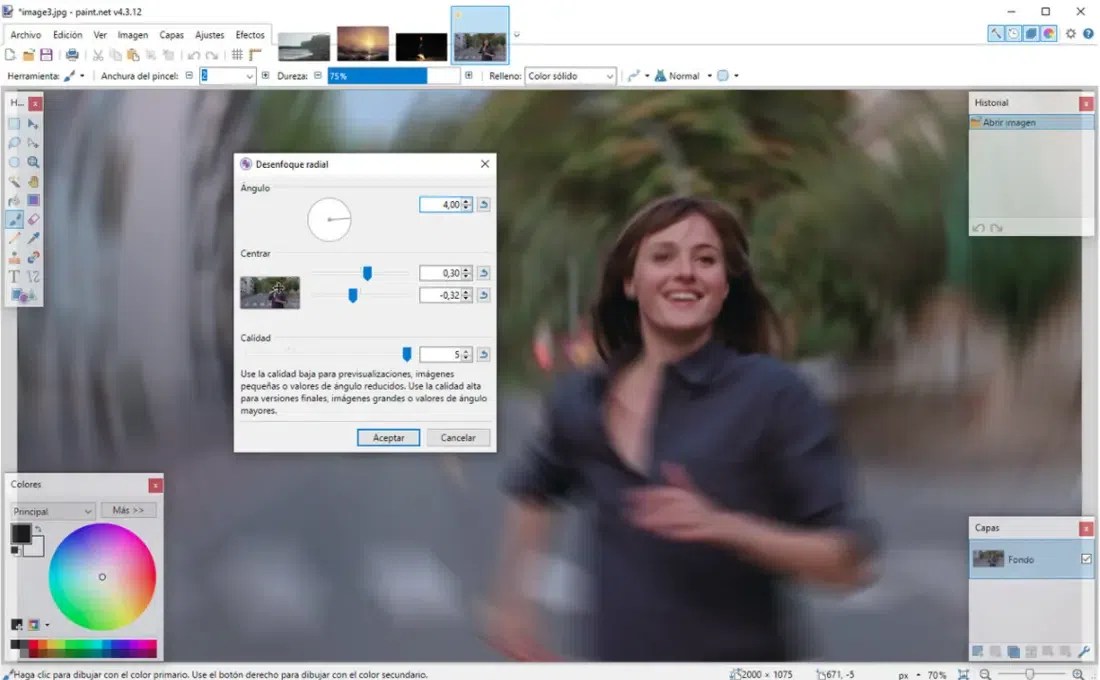Select the Abrir imagen entry in Historial

tap(1010, 121)
